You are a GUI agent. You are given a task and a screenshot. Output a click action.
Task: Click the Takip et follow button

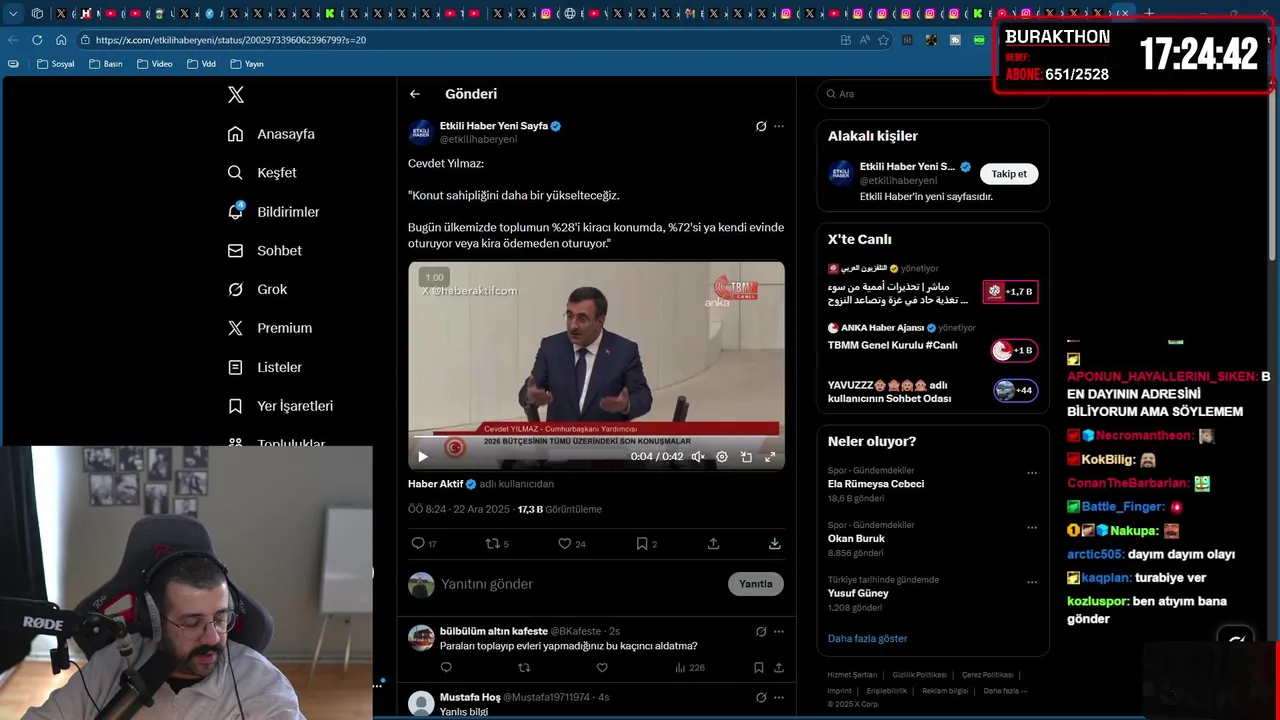[1009, 174]
